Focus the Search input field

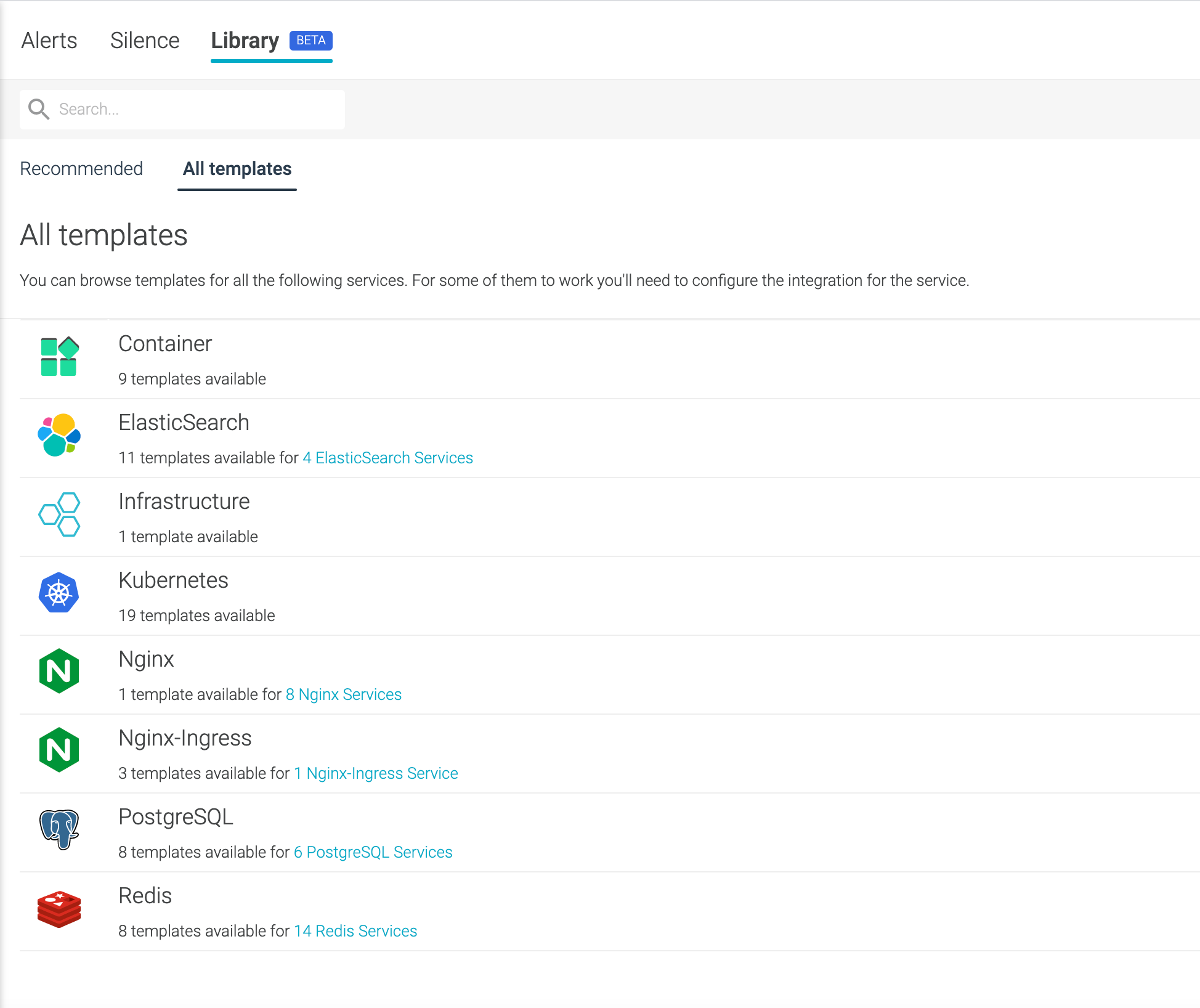click(x=182, y=109)
